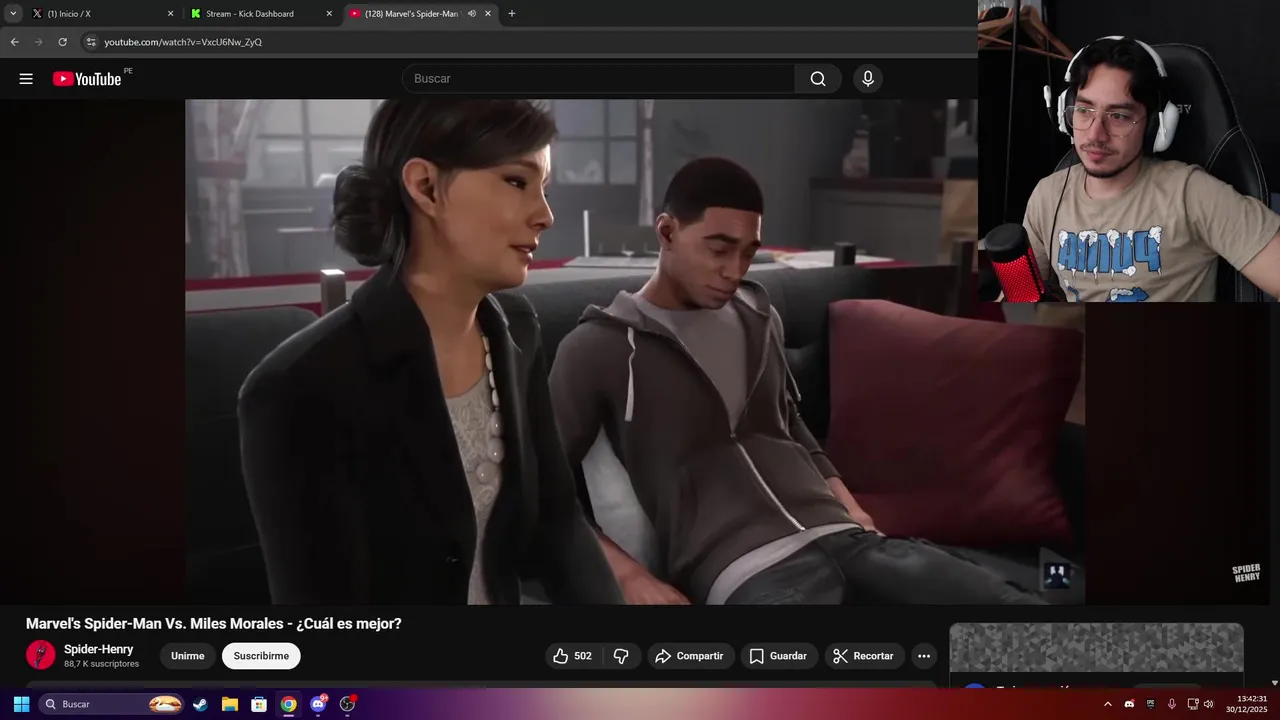Open the video title text
1280x720 pixels.
(x=214, y=624)
